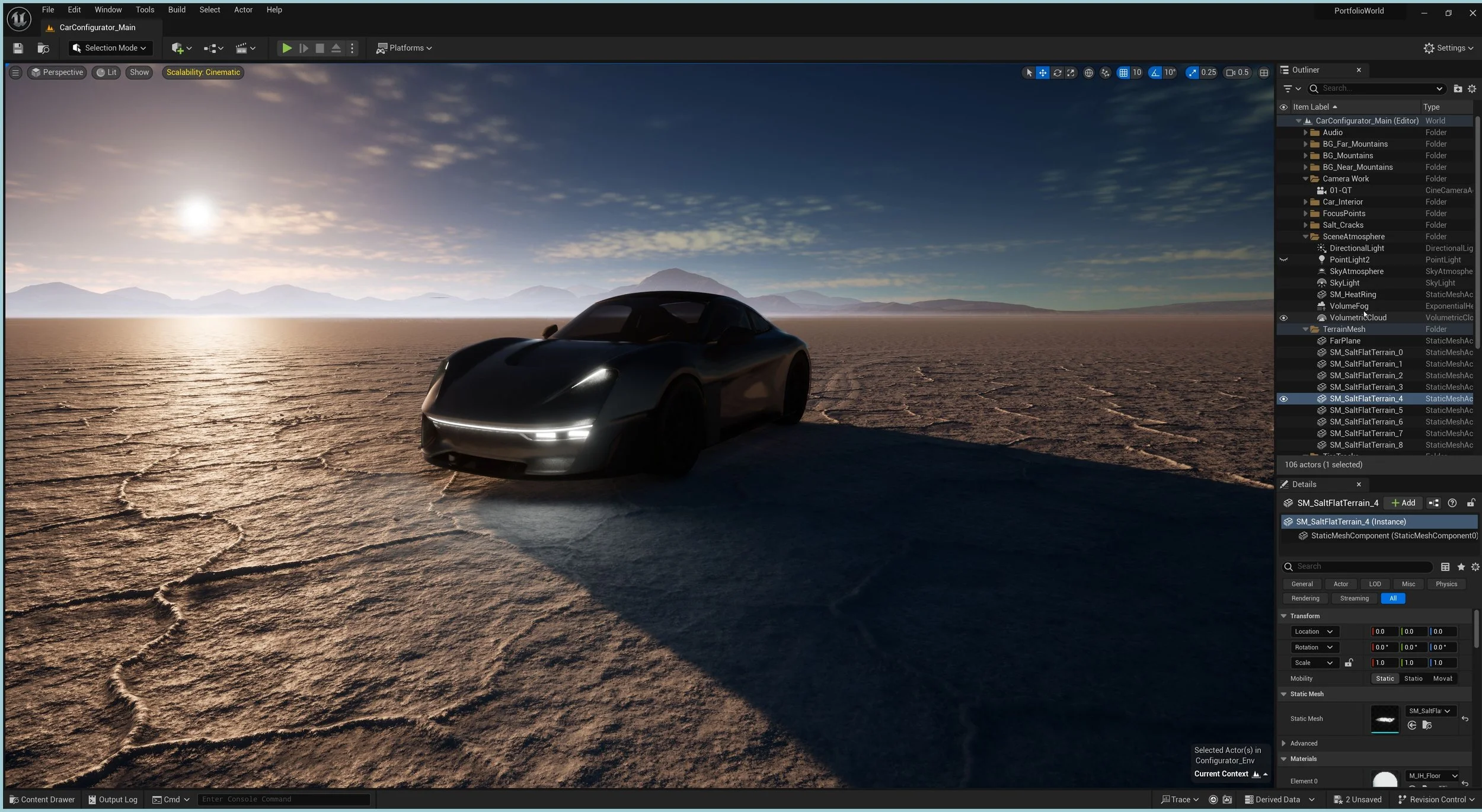Pick the select-objects arrow tool in viewport
1482x812 pixels.
(1029, 72)
